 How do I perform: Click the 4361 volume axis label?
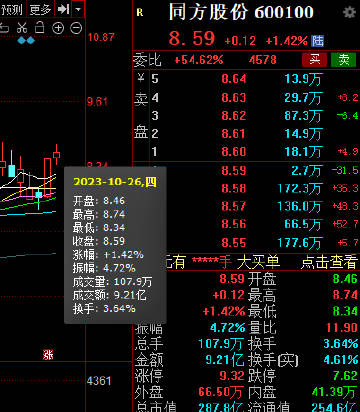tap(99, 381)
